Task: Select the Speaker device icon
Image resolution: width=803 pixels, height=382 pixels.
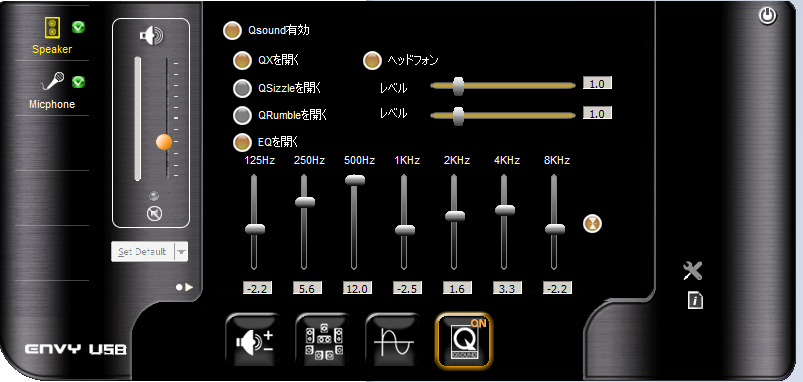Action: 52,27
